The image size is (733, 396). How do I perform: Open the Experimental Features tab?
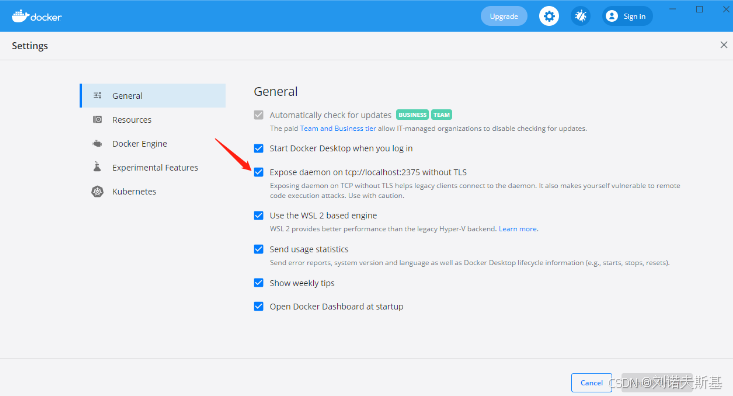(x=153, y=167)
